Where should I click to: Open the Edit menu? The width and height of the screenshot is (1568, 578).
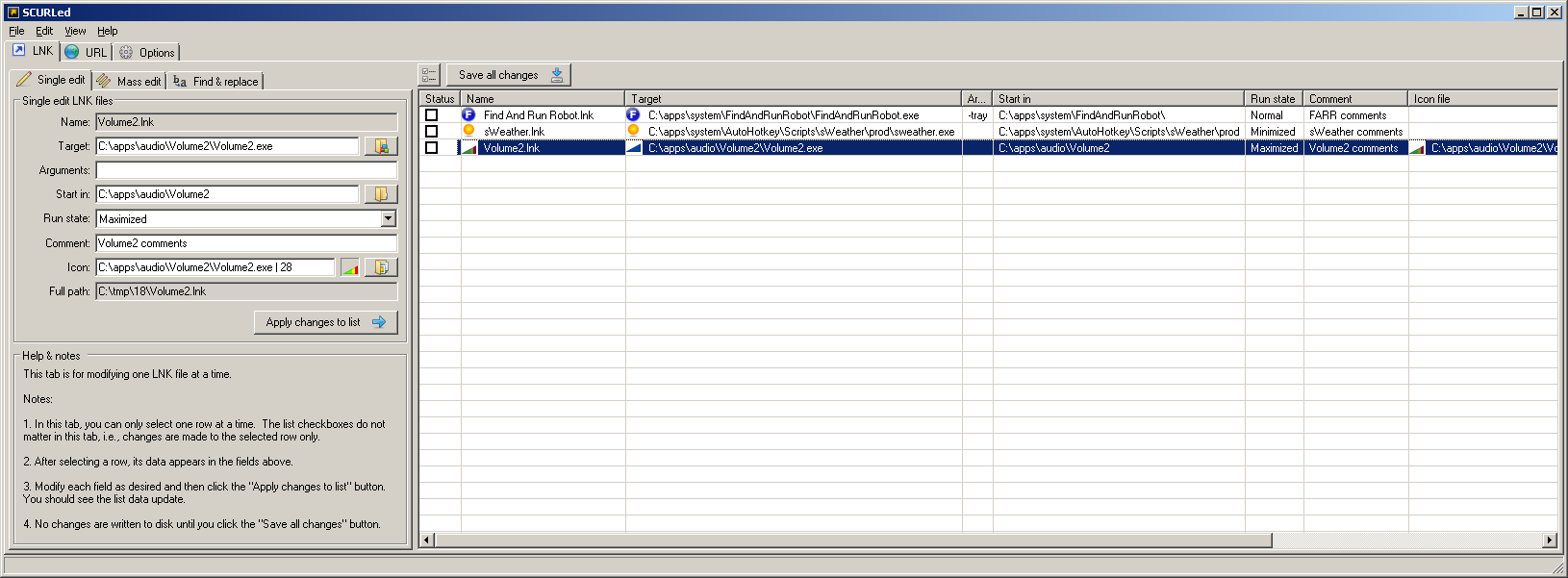pyautogui.click(x=44, y=31)
